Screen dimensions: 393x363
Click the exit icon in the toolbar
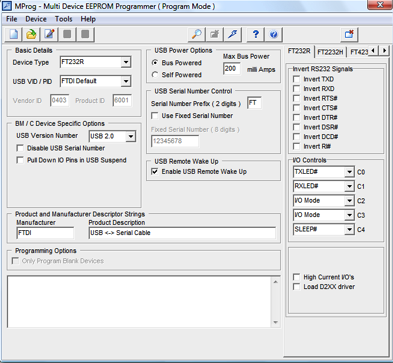pyautogui.click(x=349, y=34)
